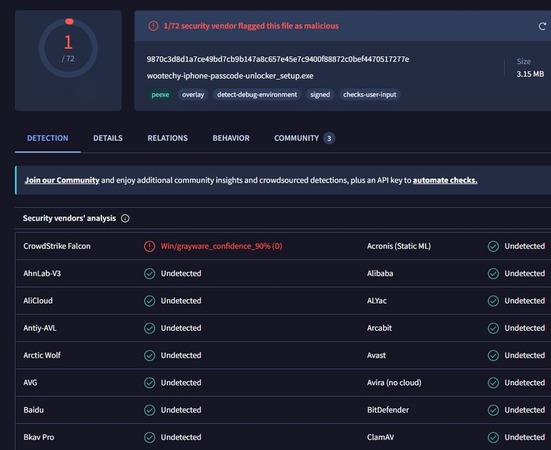551x450 pixels.
Task: Click the check icon for Arcabit
Action: 493,328
